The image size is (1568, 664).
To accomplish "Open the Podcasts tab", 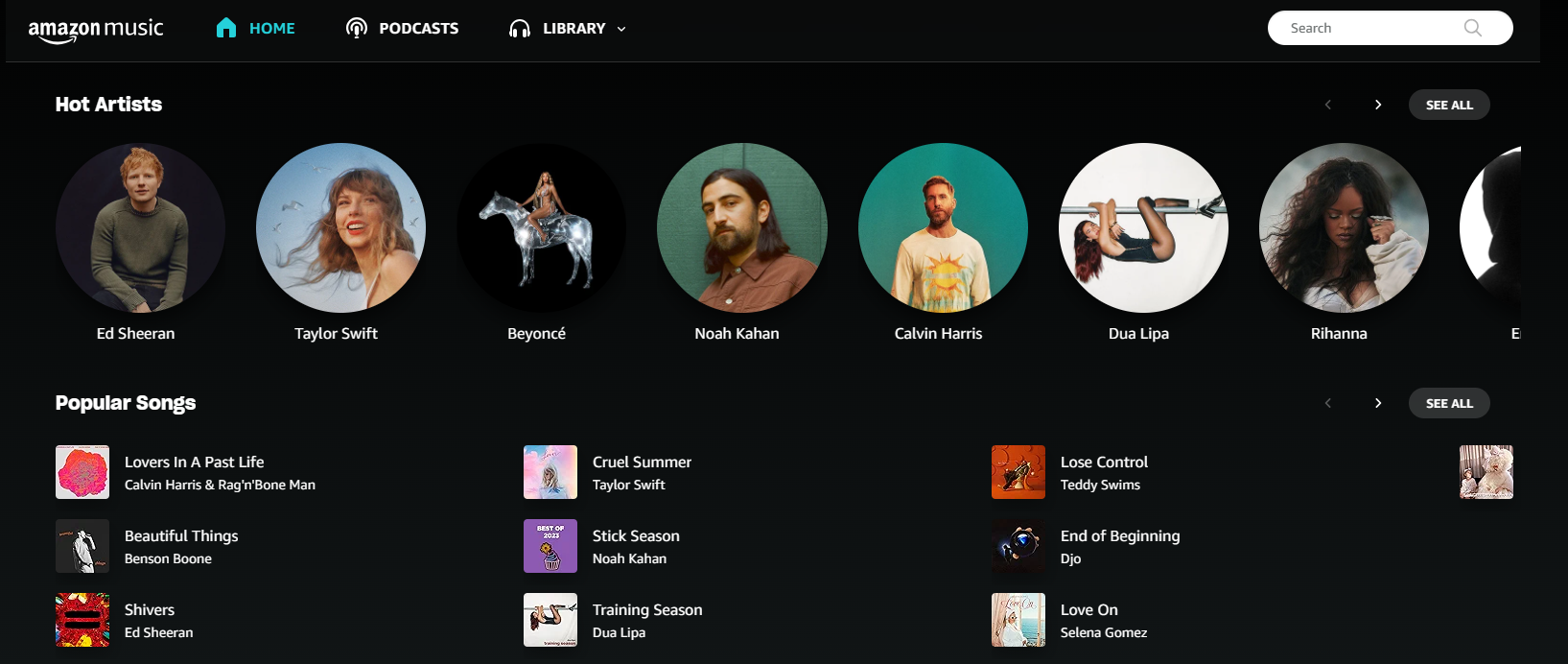I will (418, 29).
